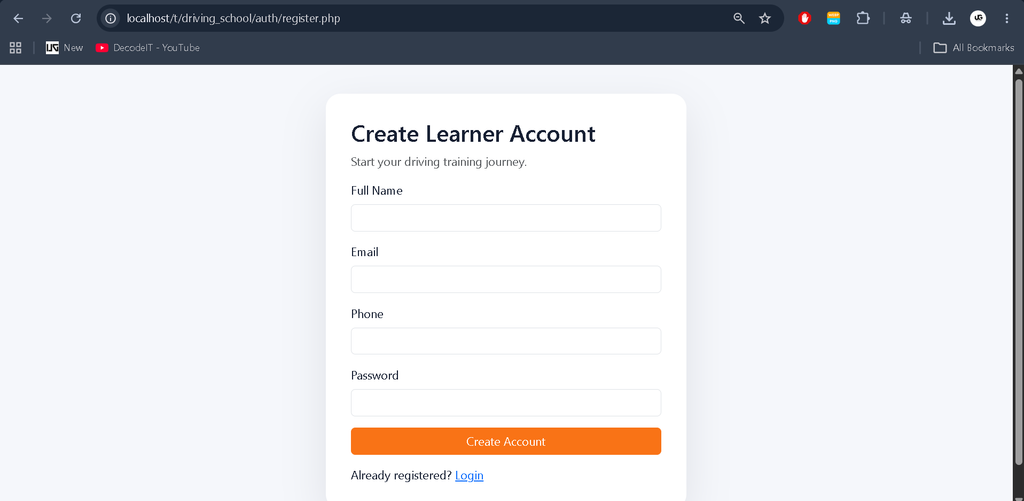Open the DecodeIT - YouTube bookmark
This screenshot has height=501, width=1024.
pos(148,48)
